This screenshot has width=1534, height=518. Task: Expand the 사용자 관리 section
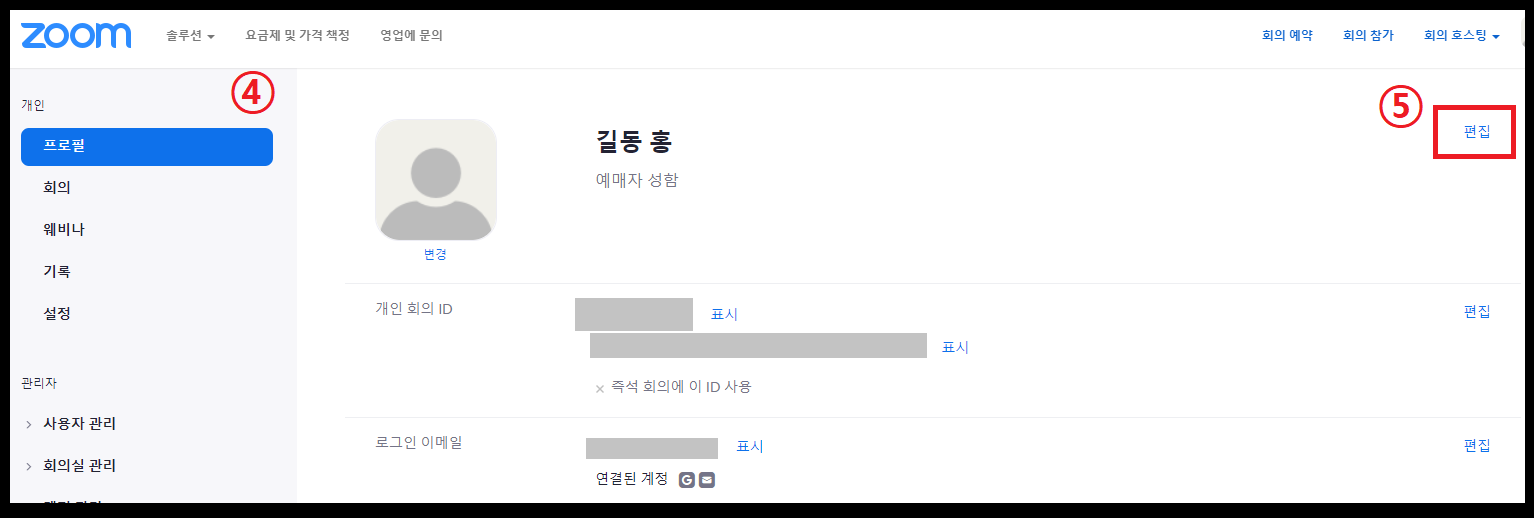[x=79, y=424]
